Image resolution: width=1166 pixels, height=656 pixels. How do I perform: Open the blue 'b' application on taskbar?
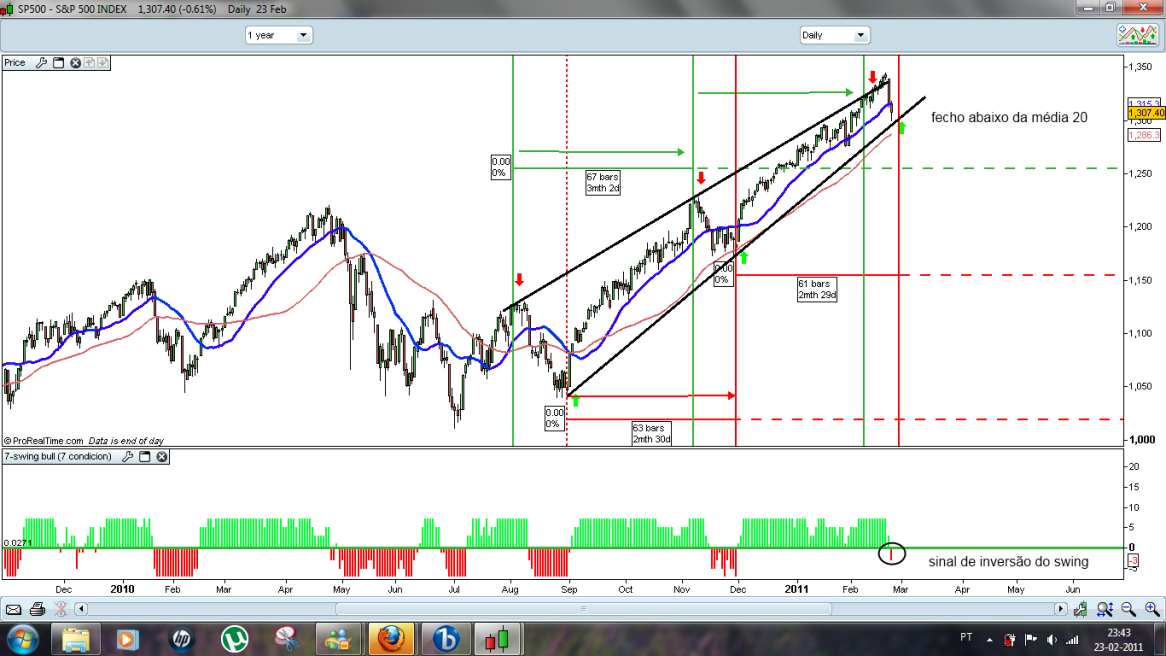point(445,640)
